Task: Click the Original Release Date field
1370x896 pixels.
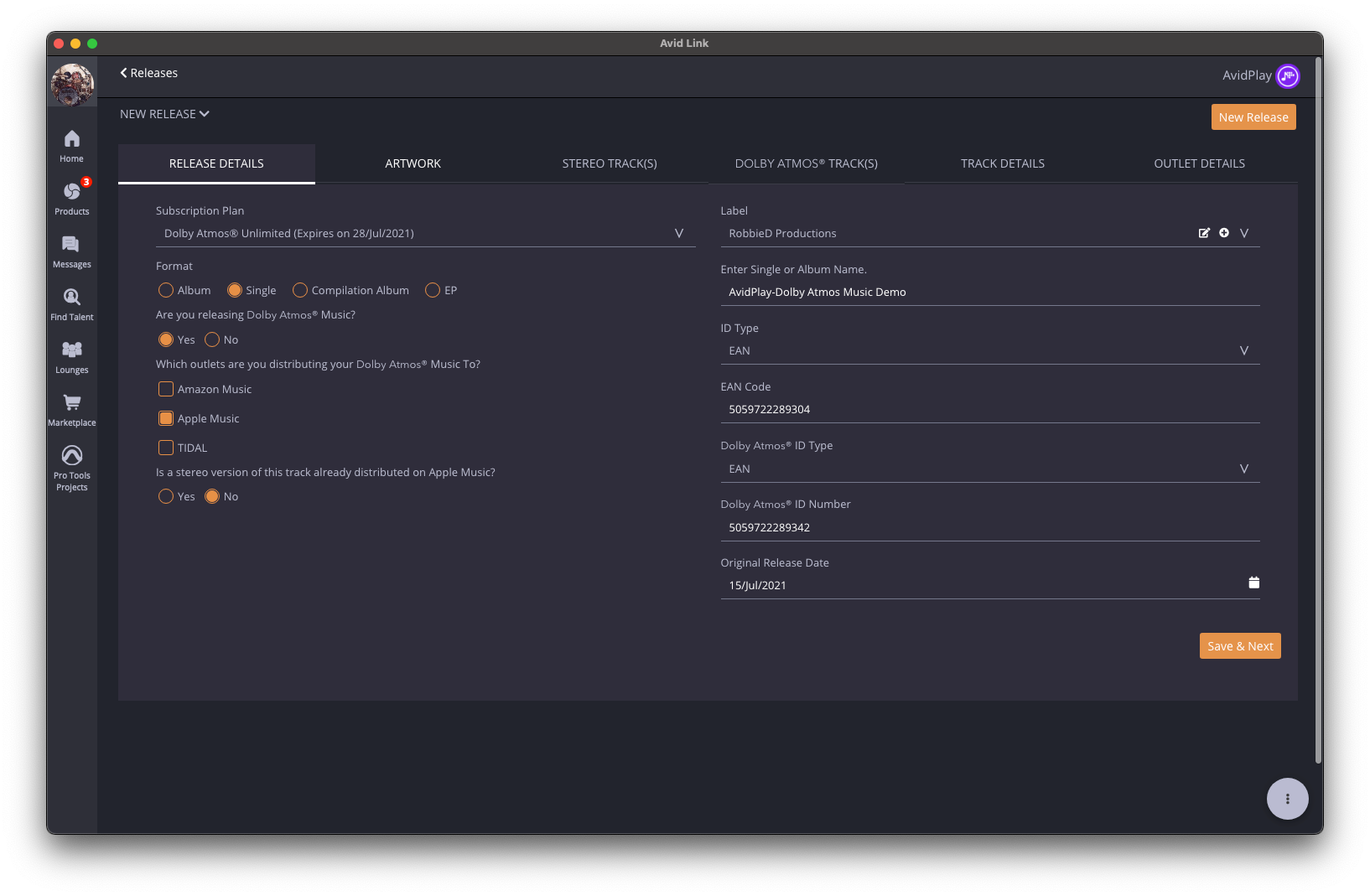Action: (x=990, y=586)
